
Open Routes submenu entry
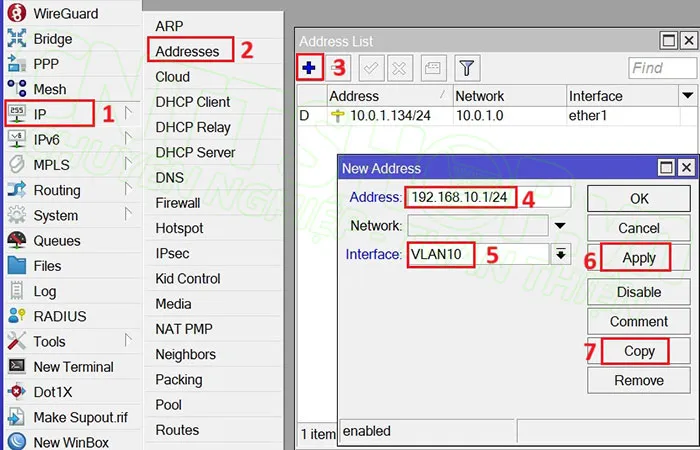point(177,430)
